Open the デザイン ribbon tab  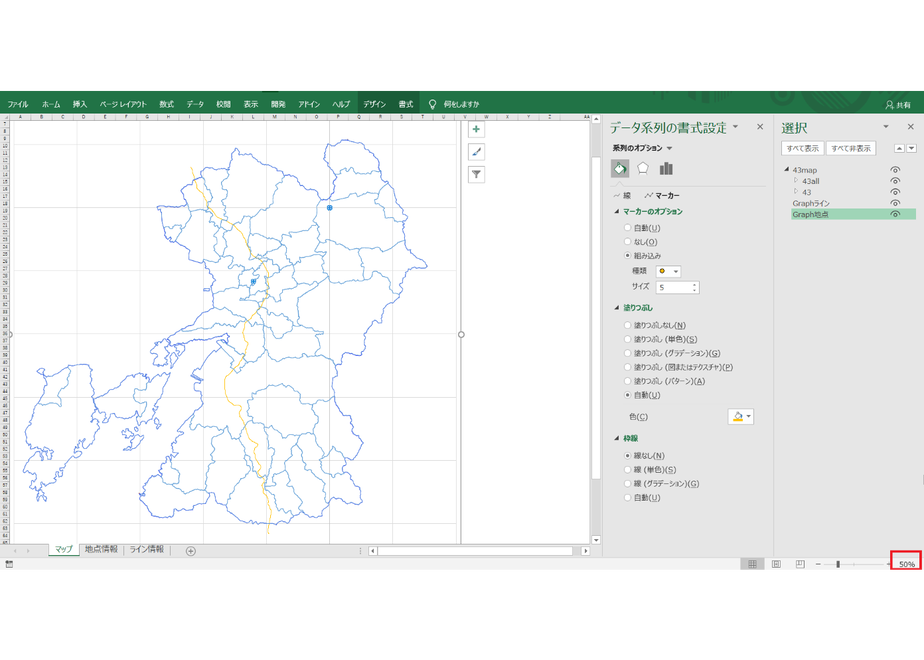coord(374,104)
